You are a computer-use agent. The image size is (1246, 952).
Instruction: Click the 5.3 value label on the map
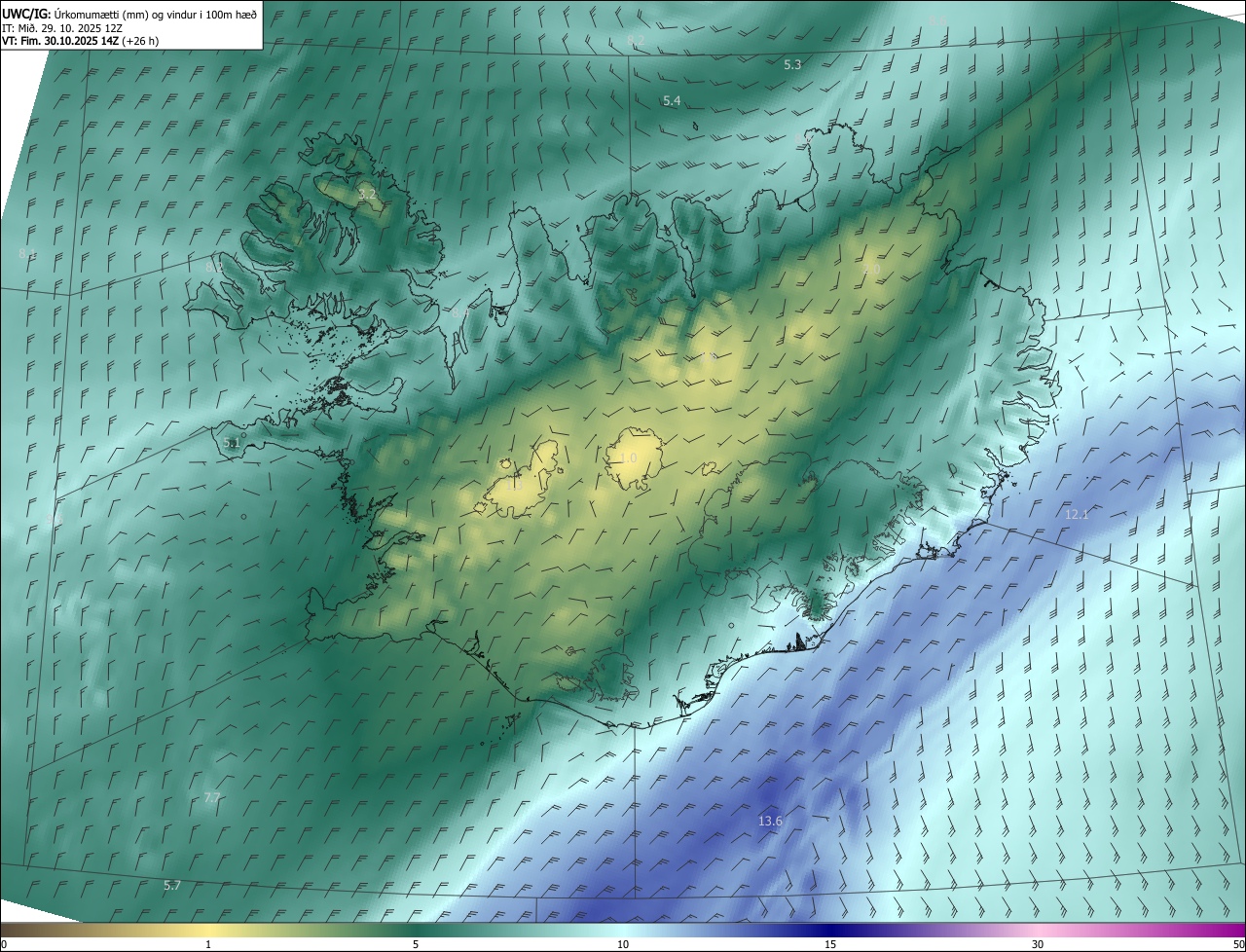click(x=792, y=64)
